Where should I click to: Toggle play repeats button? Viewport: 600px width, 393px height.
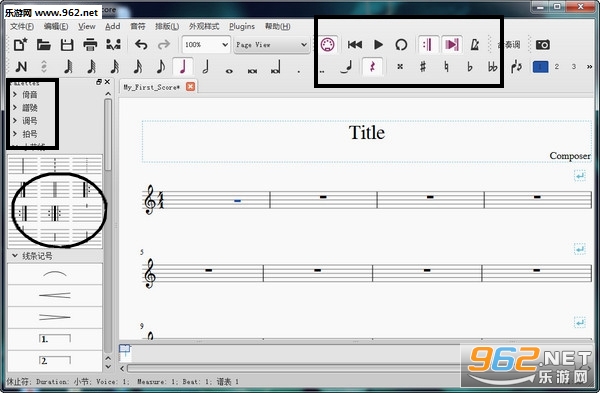click(x=428, y=45)
